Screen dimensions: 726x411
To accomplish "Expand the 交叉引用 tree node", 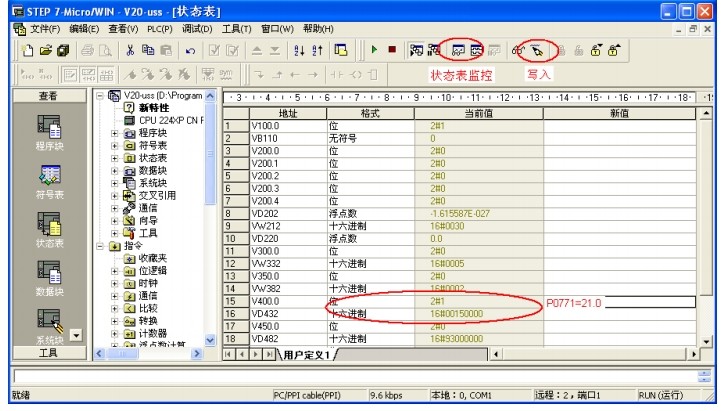I will click(x=114, y=196).
